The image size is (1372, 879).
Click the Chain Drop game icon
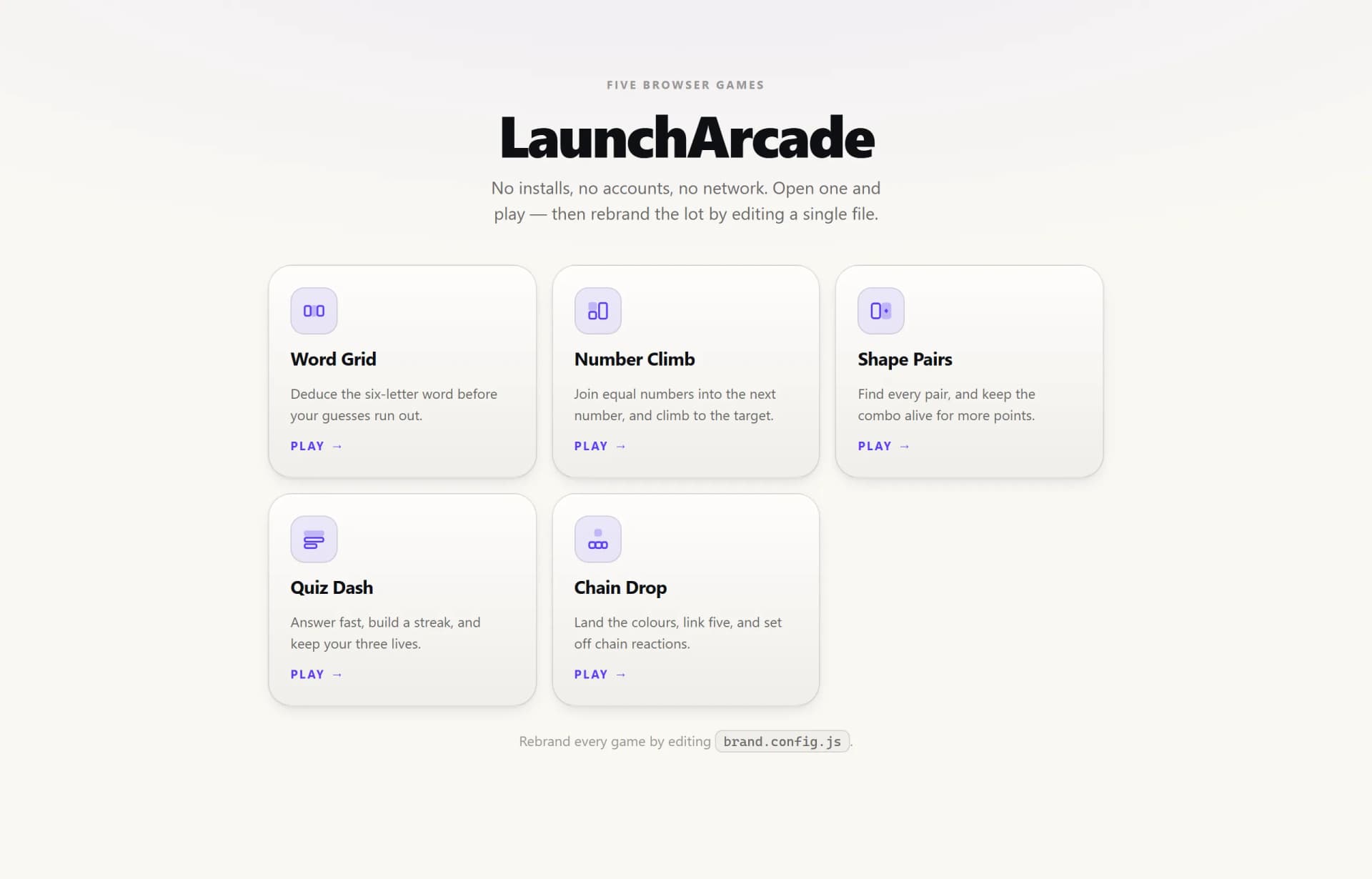point(597,539)
